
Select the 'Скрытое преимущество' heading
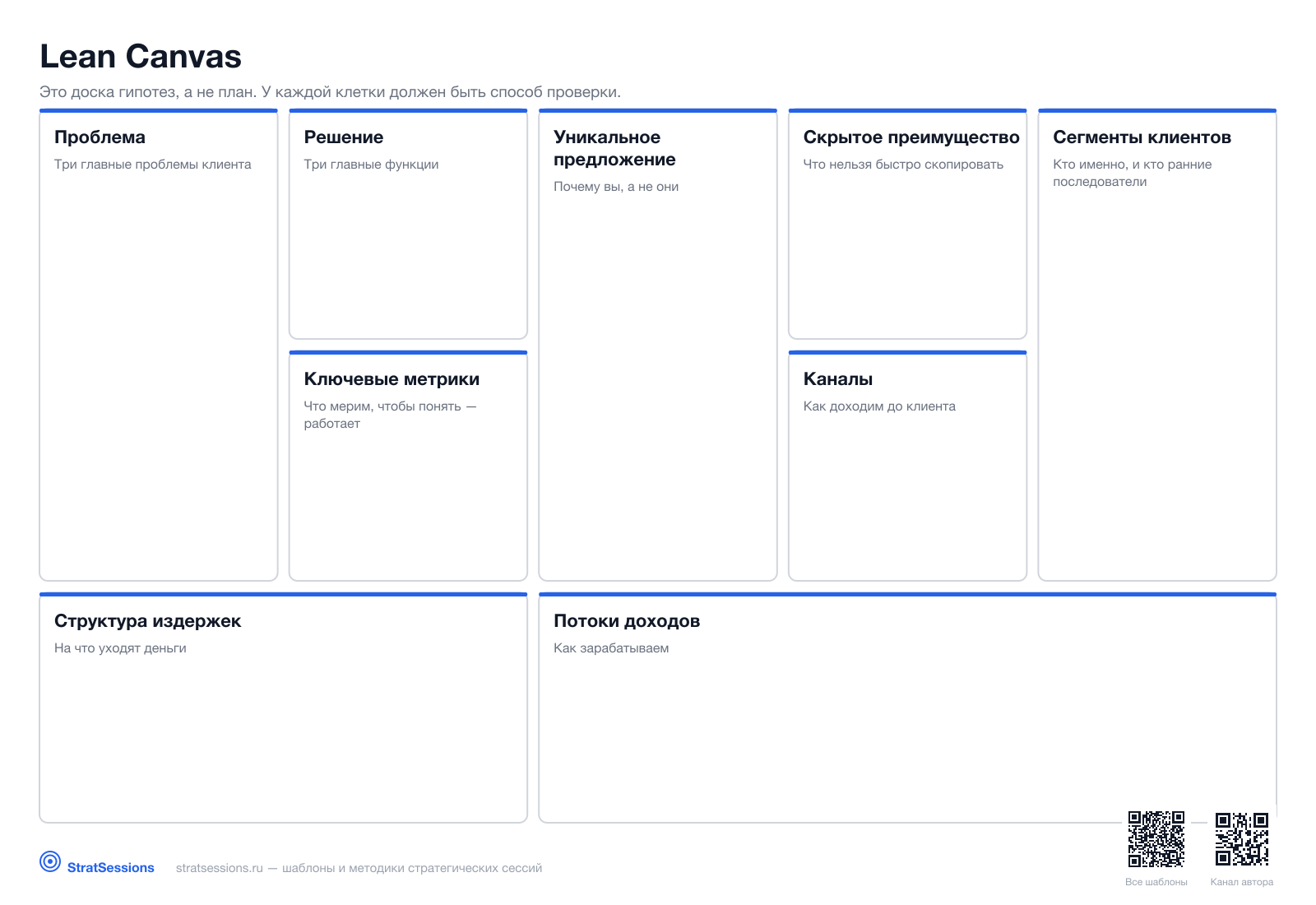(911, 137)
